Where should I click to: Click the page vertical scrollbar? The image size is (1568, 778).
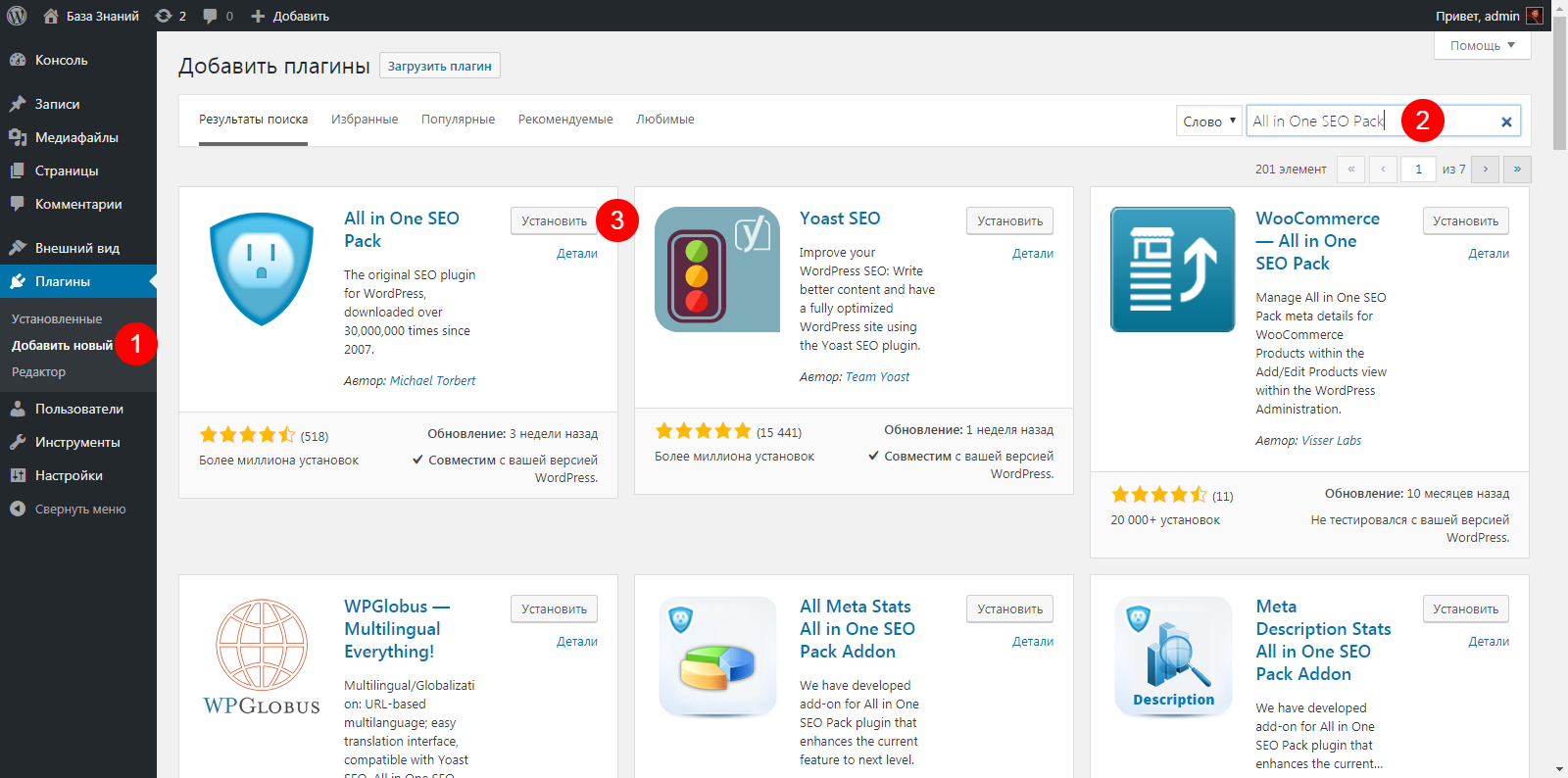(x=1560, y=83)
